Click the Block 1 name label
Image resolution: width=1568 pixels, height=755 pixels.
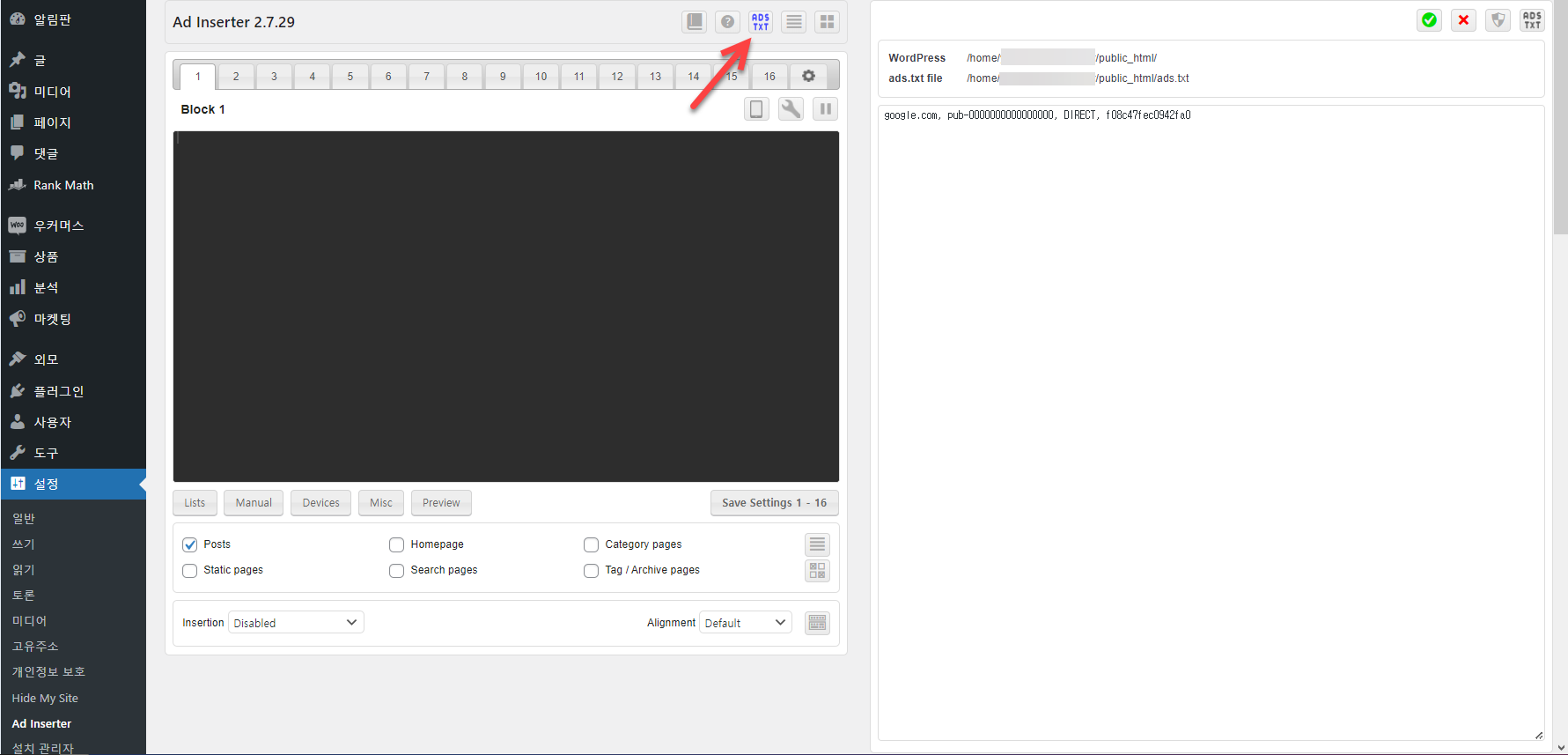[202, 109]
